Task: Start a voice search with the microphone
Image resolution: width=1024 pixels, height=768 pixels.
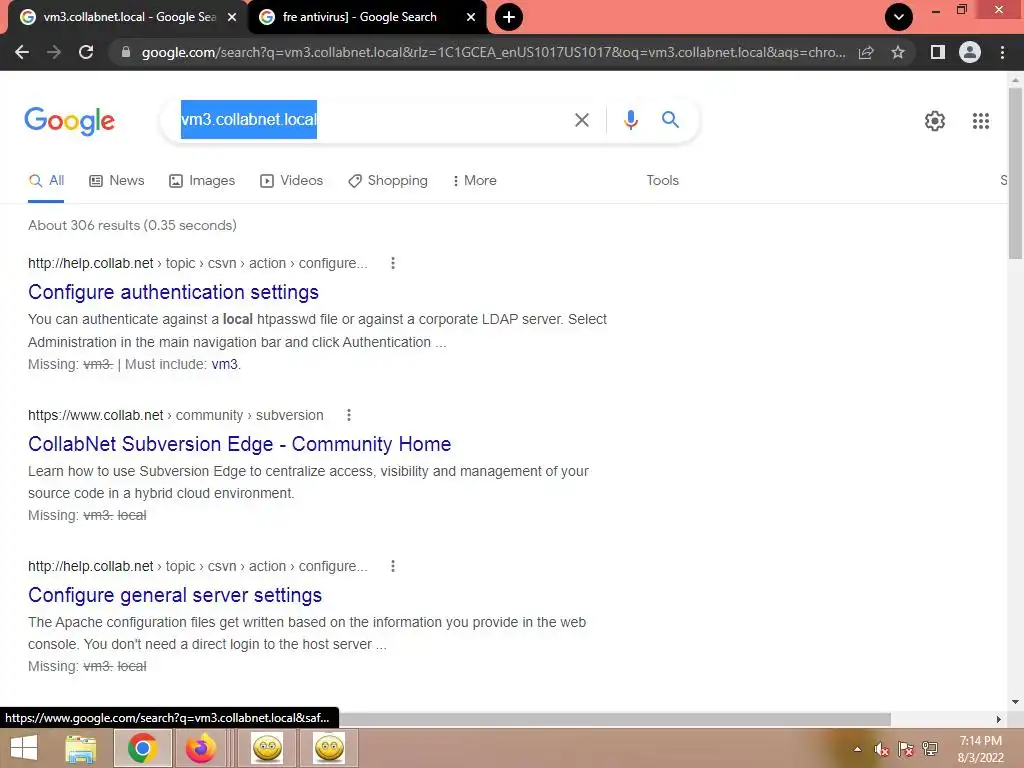Action: point(630,120)
